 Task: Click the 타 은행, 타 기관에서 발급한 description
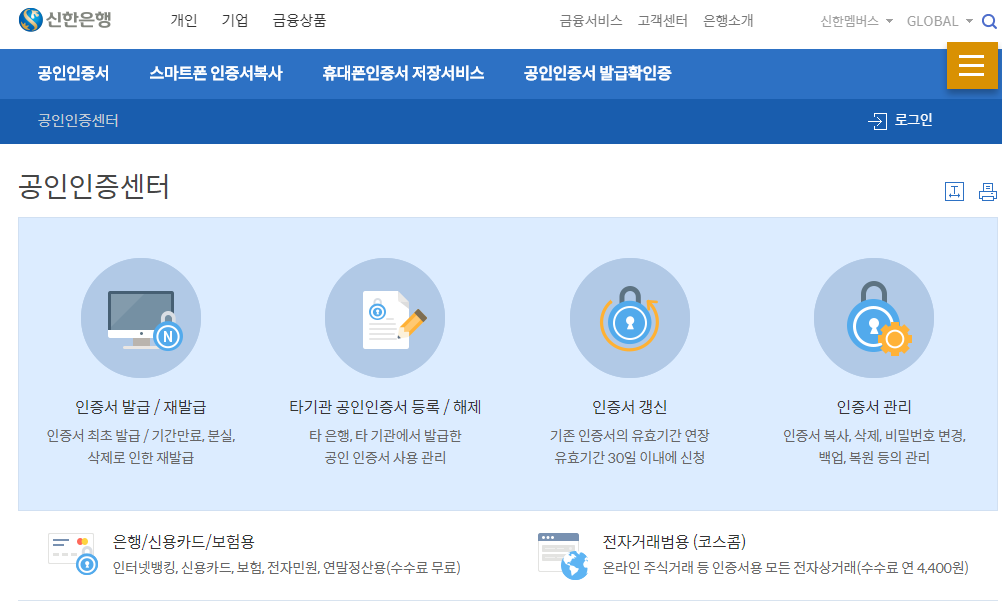(385, 446)
